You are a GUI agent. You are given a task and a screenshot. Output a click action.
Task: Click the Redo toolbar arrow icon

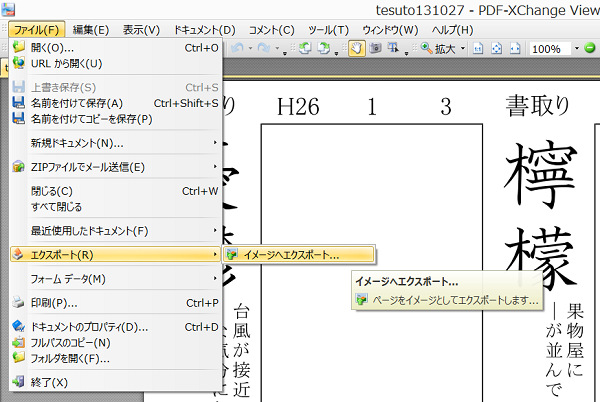coord(264,48)
